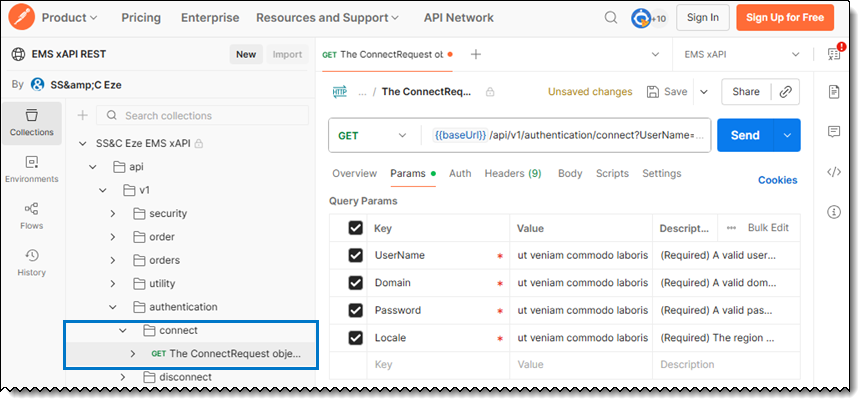865x408 pixels.
Task: Expand the utility folder
Action: pos(113,283)
